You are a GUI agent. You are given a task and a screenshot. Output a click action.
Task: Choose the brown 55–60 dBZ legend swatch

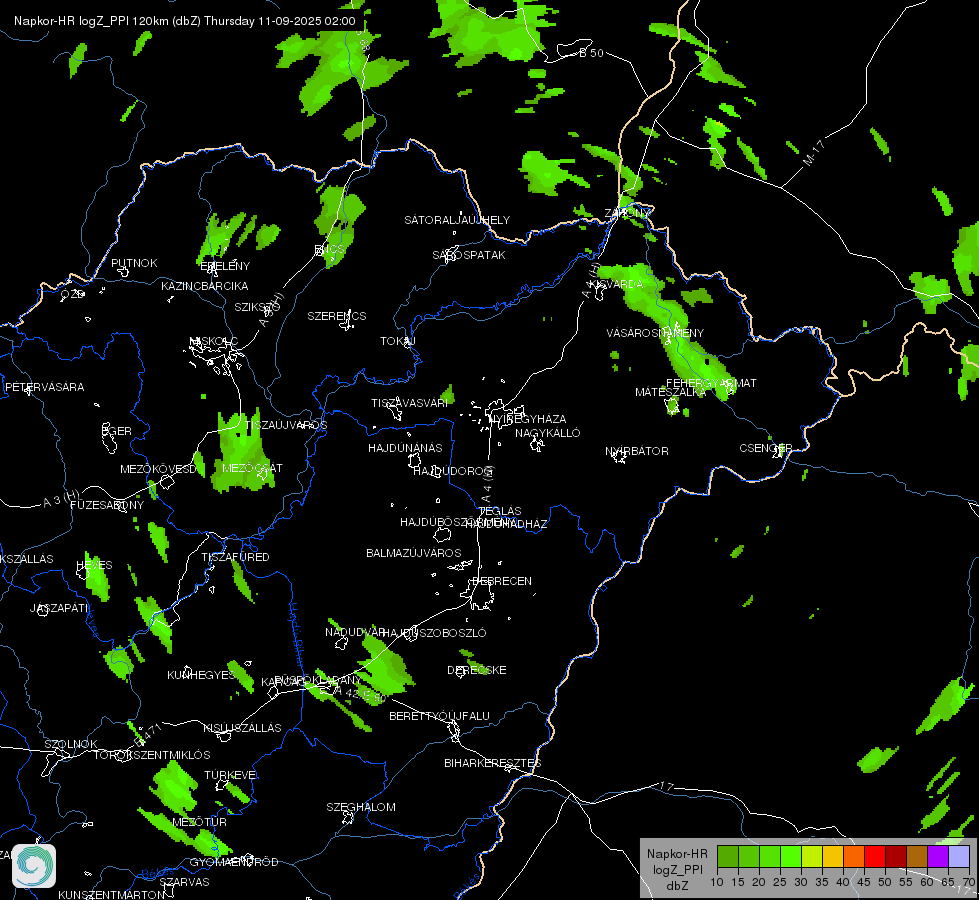(x=917, y=857)
